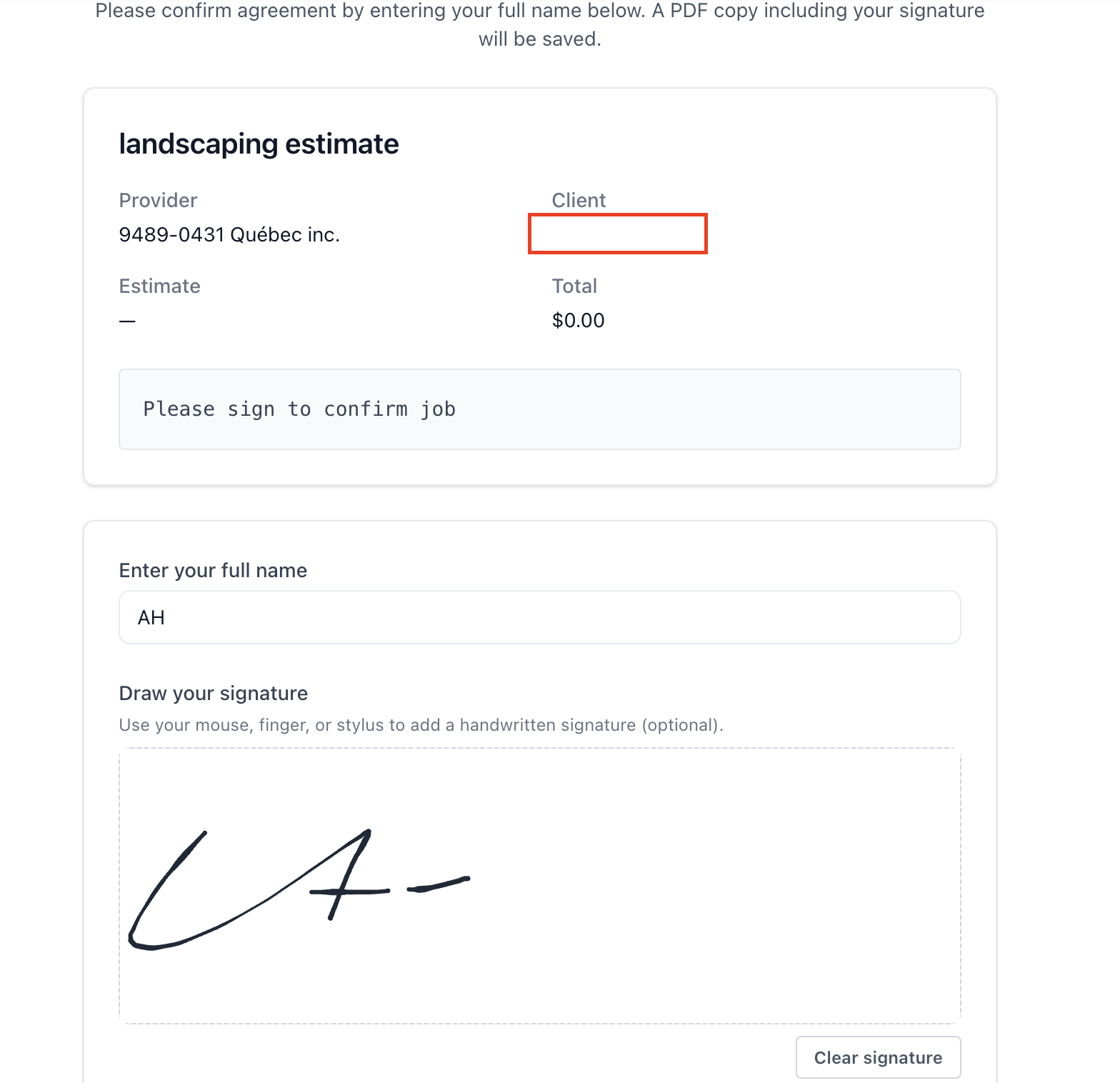Select the full name input showing AH
The image size is (1120, 1083).
tap(539, 617)
